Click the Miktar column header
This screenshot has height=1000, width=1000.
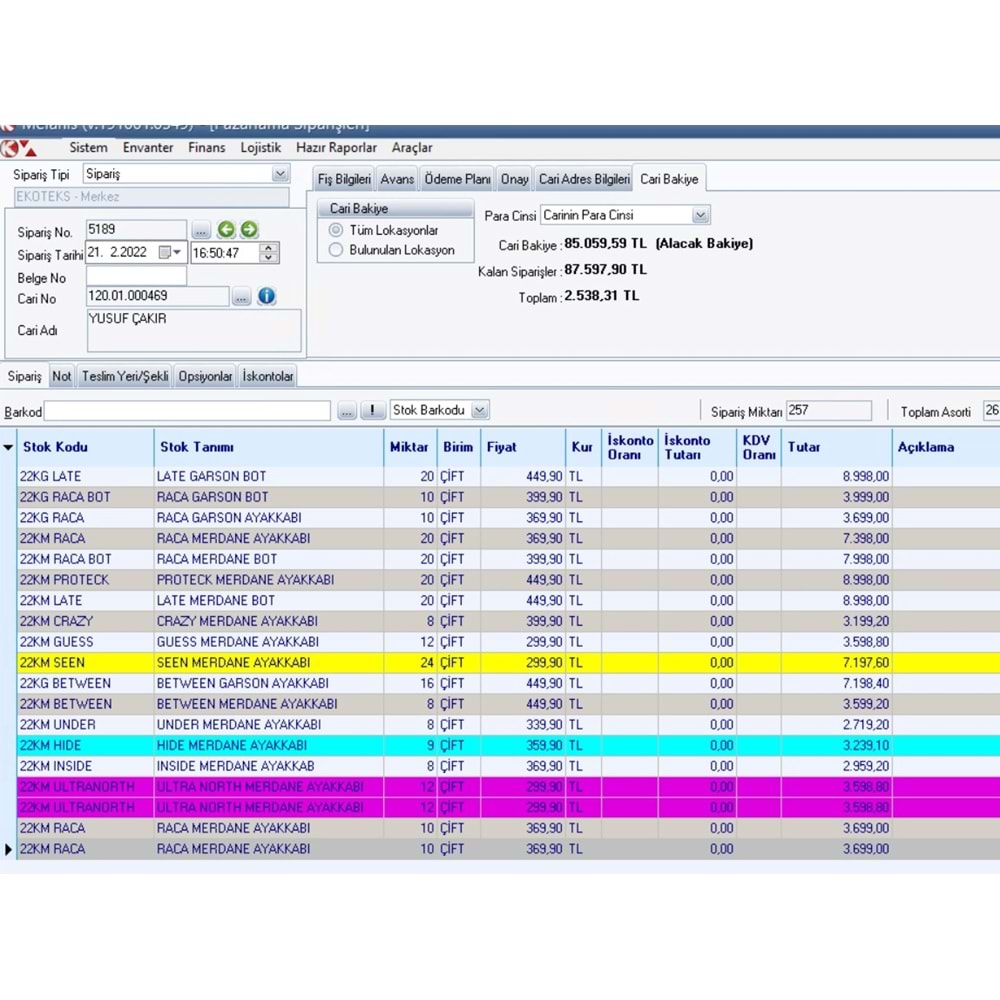(x=410, y=448)
